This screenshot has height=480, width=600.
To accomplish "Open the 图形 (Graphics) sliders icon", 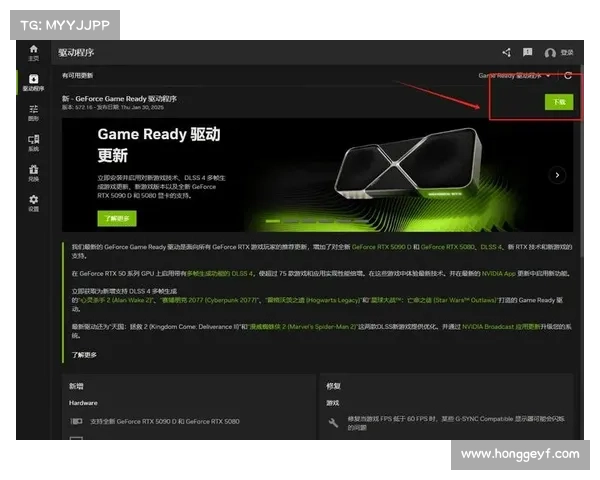I will (x=34, y=113).
